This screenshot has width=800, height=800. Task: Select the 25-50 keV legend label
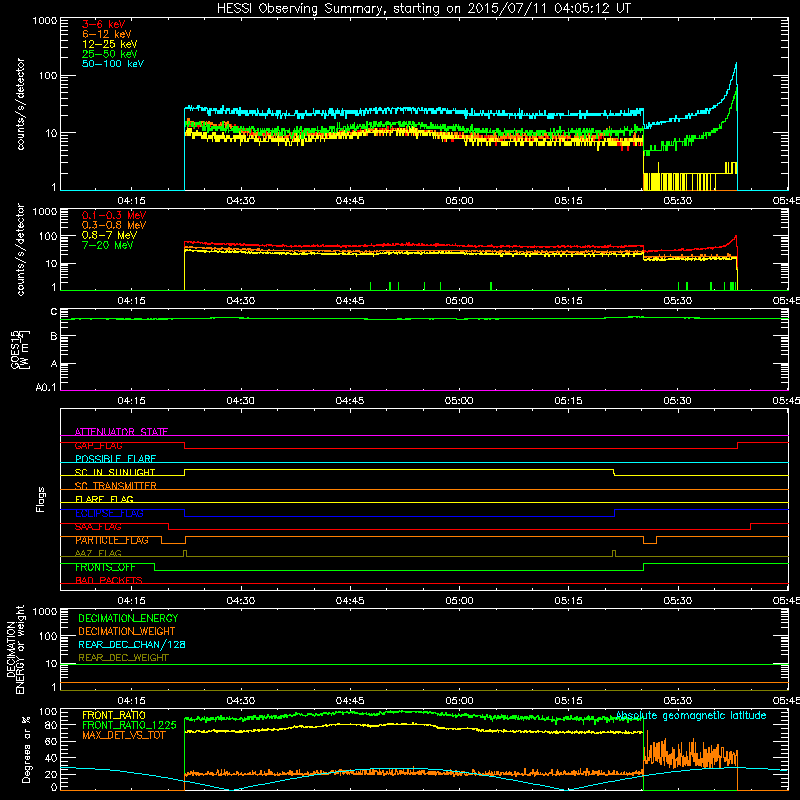point(110,54)
